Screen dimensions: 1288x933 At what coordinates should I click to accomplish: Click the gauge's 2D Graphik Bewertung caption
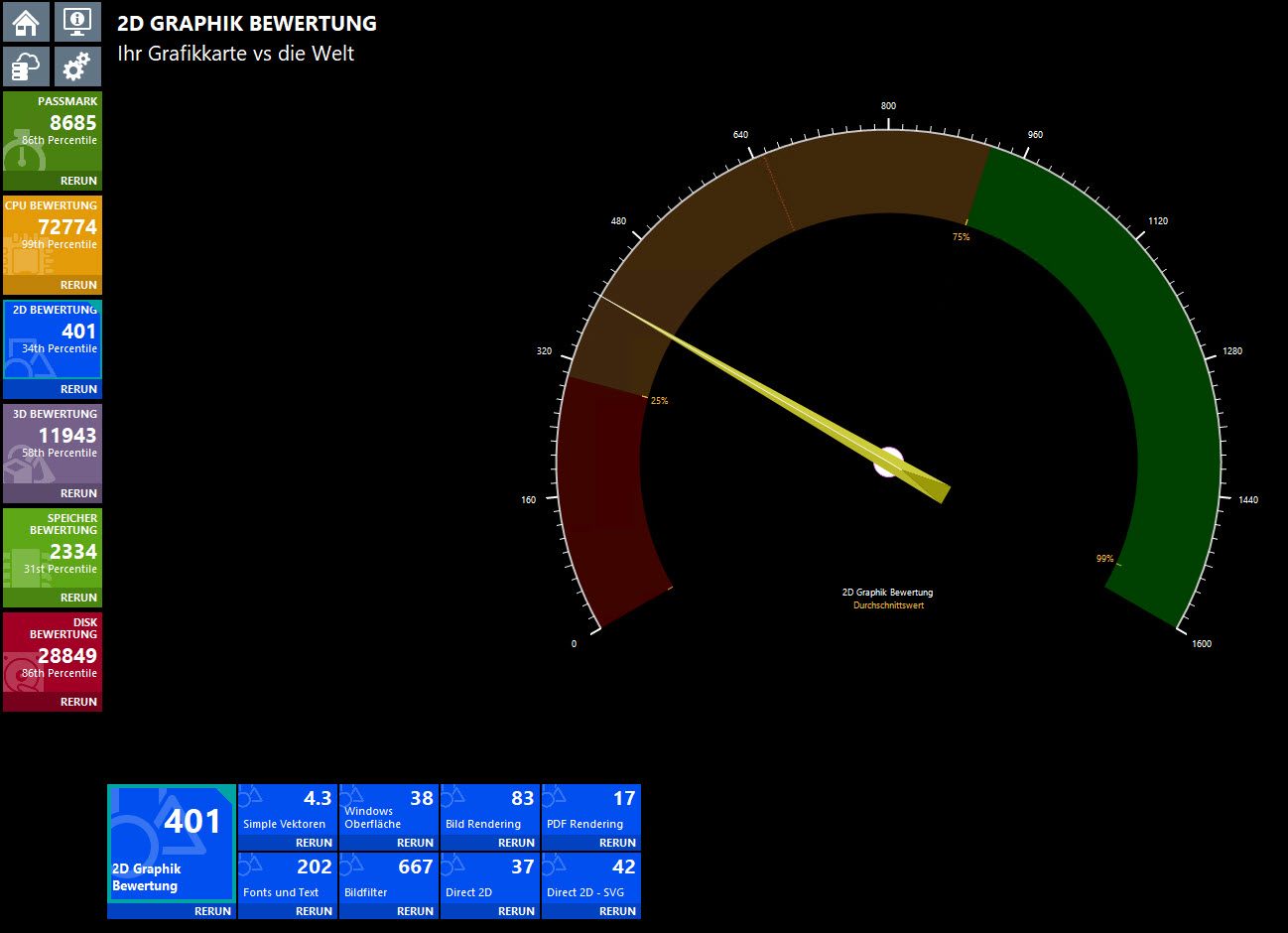(x=888, y=593)
